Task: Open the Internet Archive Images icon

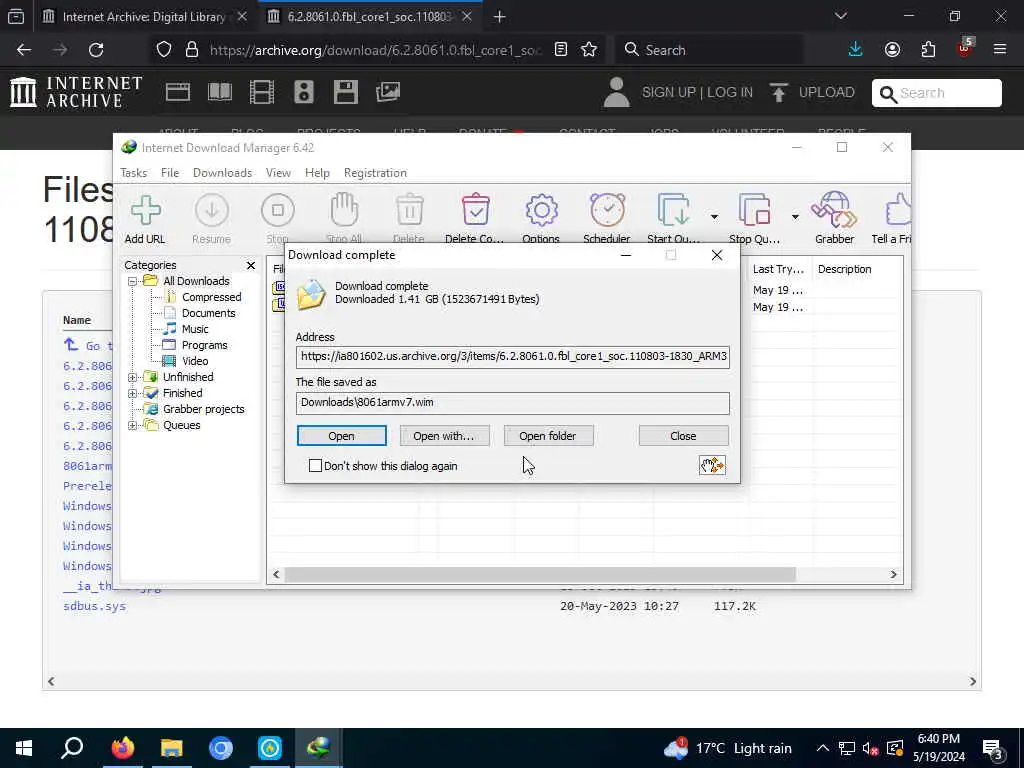Action: tap(388, 92)
